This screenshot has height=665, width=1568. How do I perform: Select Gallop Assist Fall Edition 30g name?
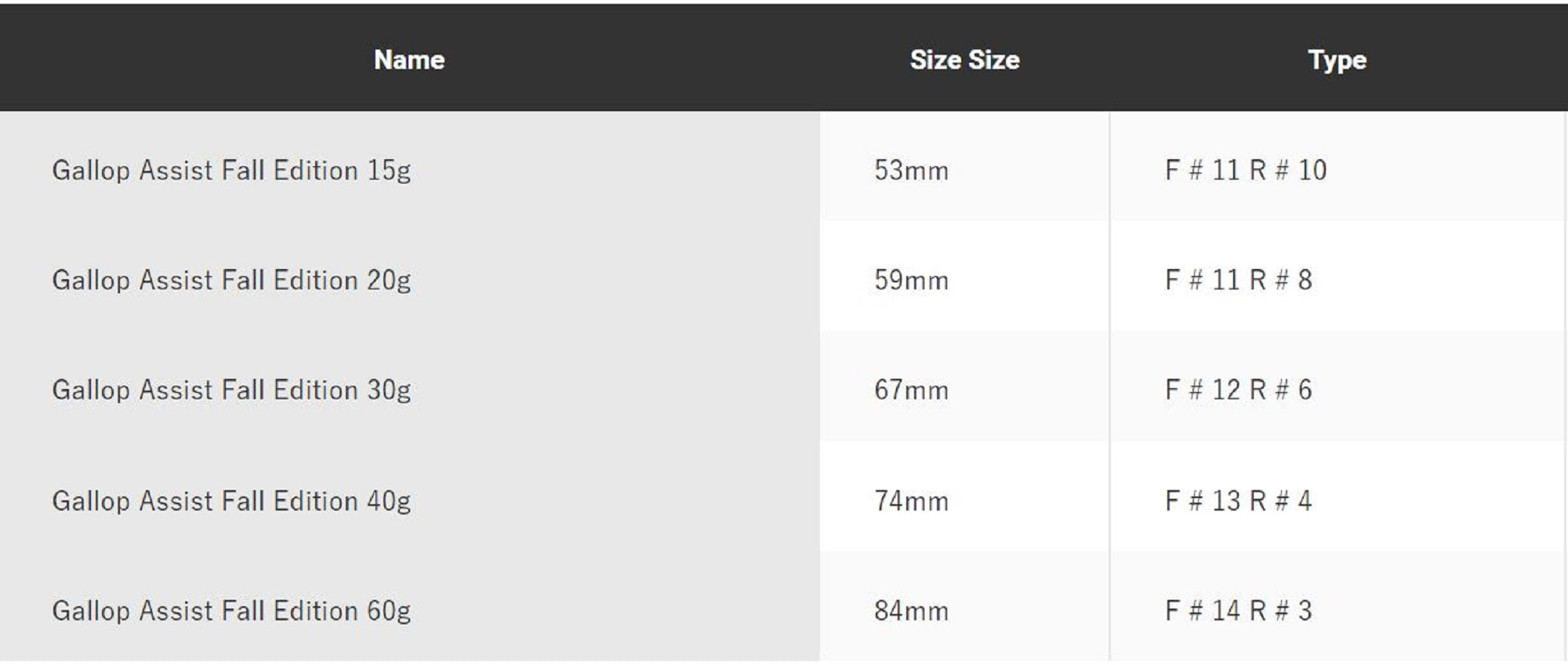click(231, 390)
